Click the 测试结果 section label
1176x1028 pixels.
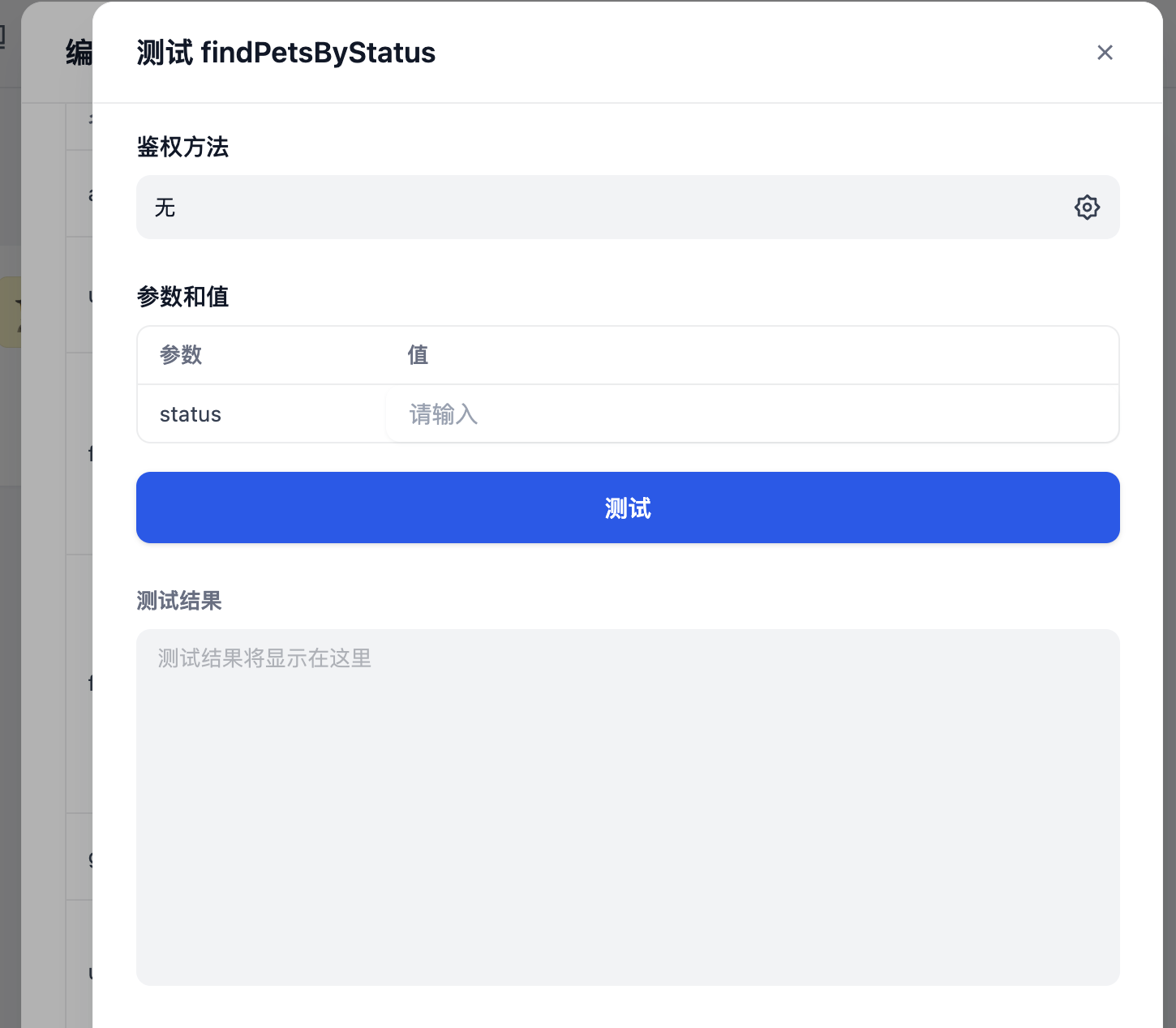[x=179, y=601]
